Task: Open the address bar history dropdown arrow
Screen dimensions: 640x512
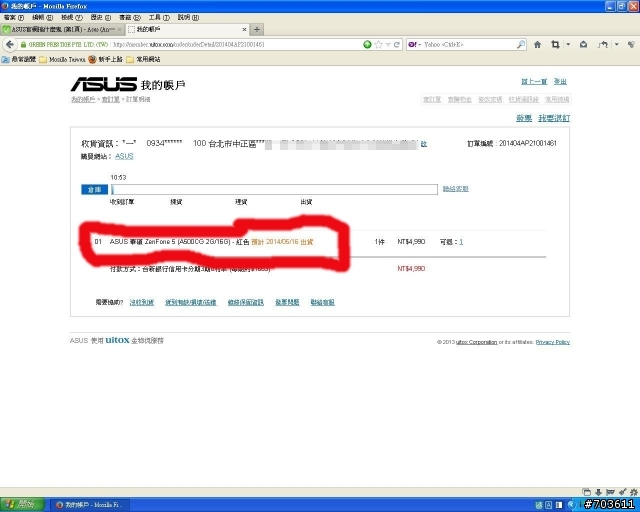Action: [388, 45]
